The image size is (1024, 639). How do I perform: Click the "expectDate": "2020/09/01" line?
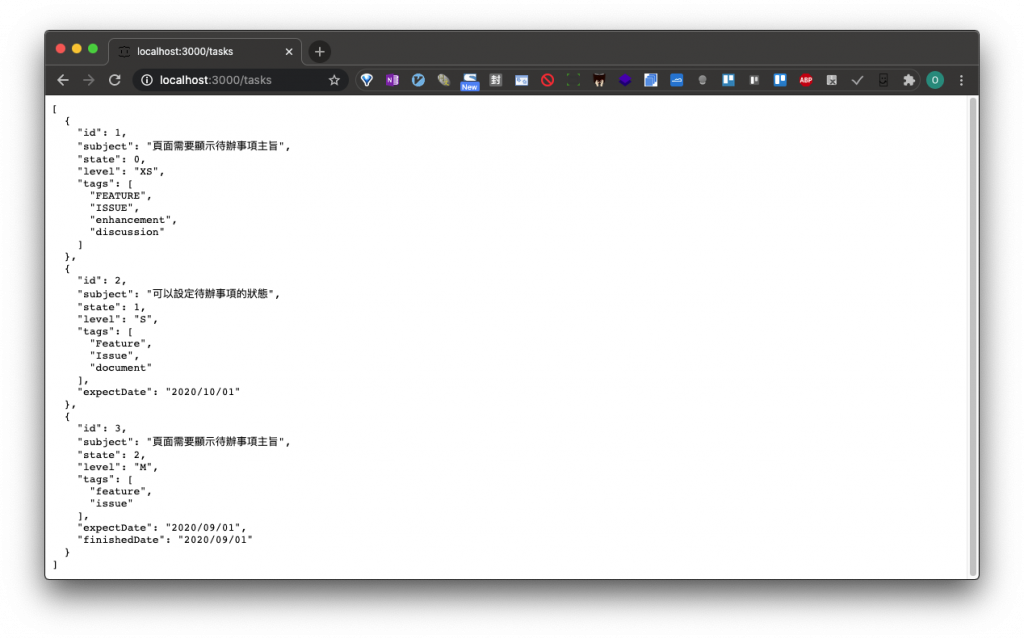tap(162, 527)
